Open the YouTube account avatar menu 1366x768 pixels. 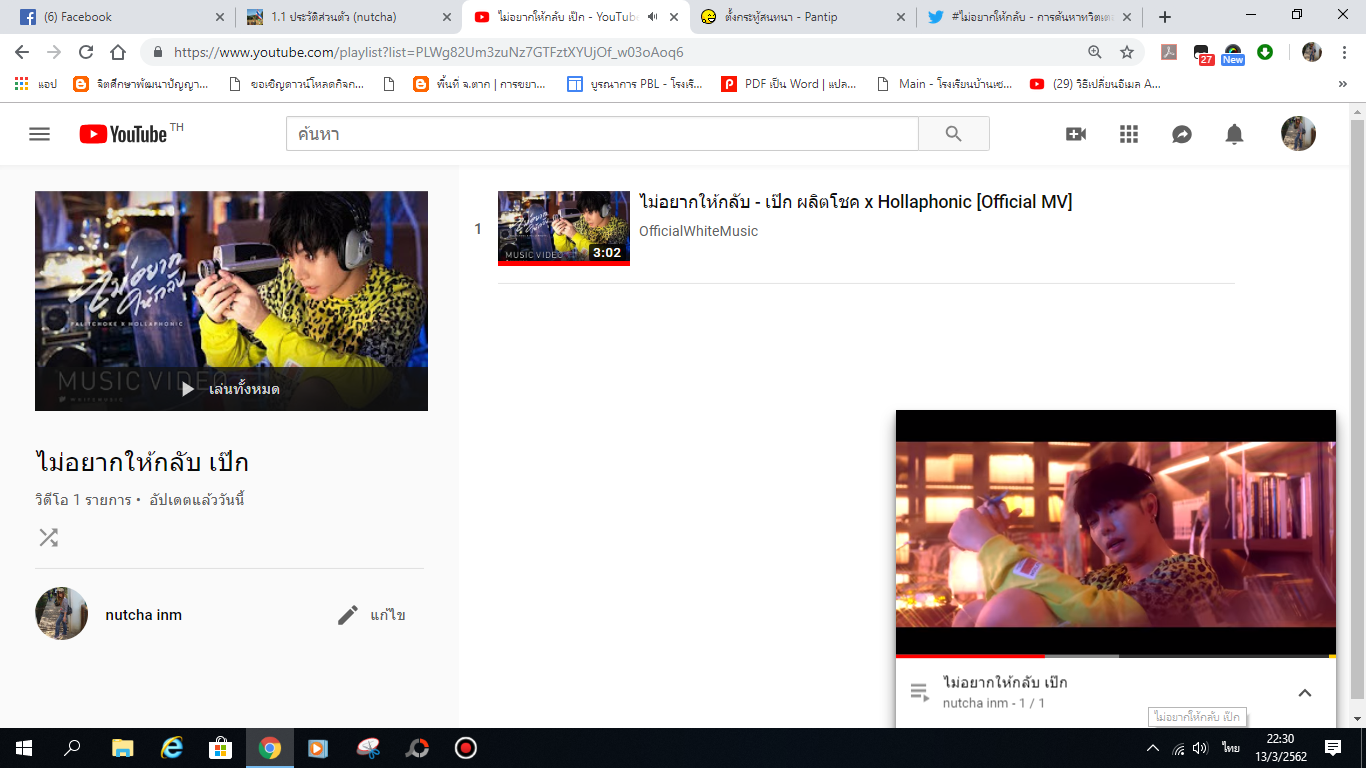(x=1298, y=134)
